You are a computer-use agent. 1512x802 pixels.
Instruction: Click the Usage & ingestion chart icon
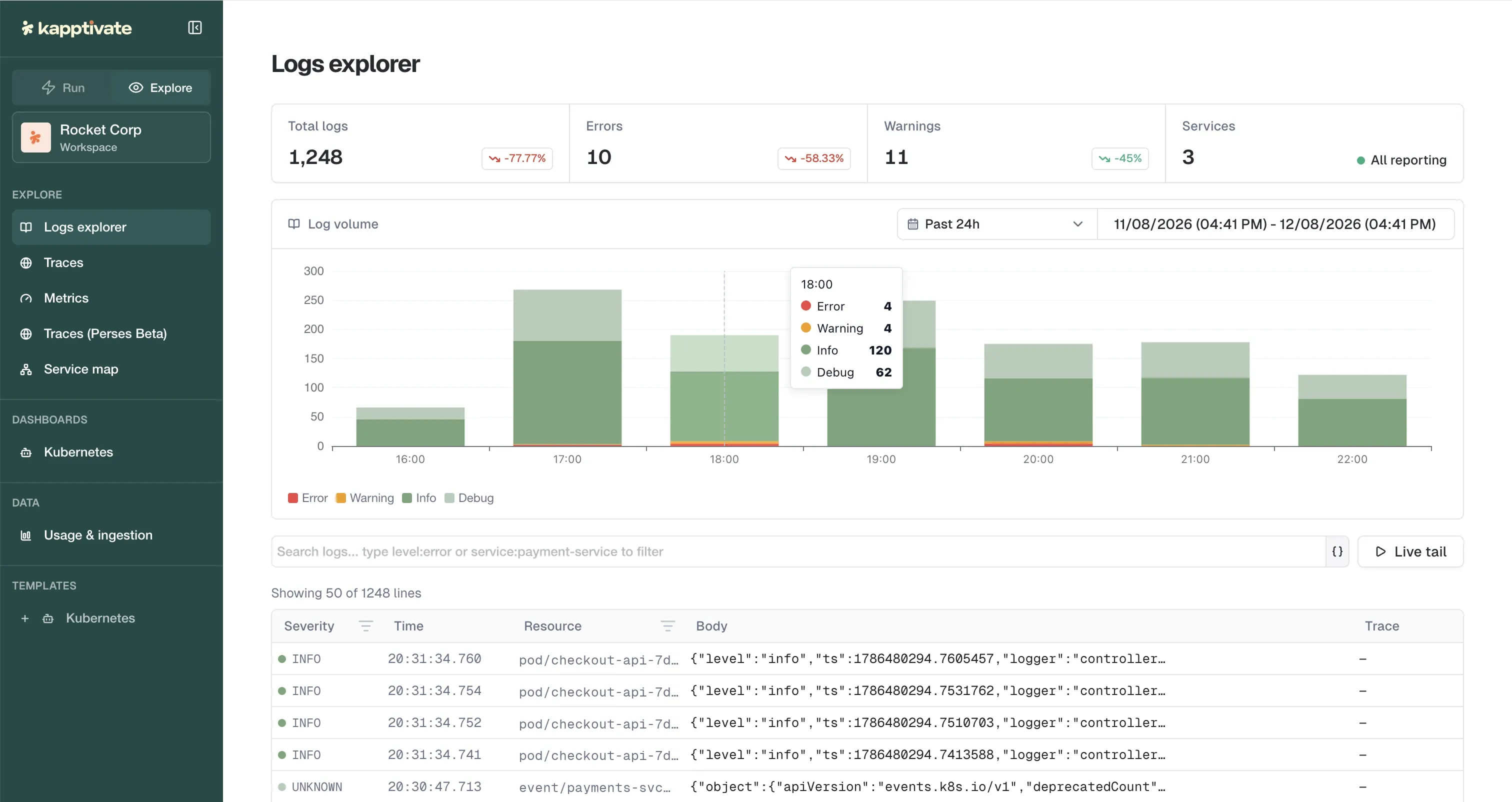click(26, 535)
